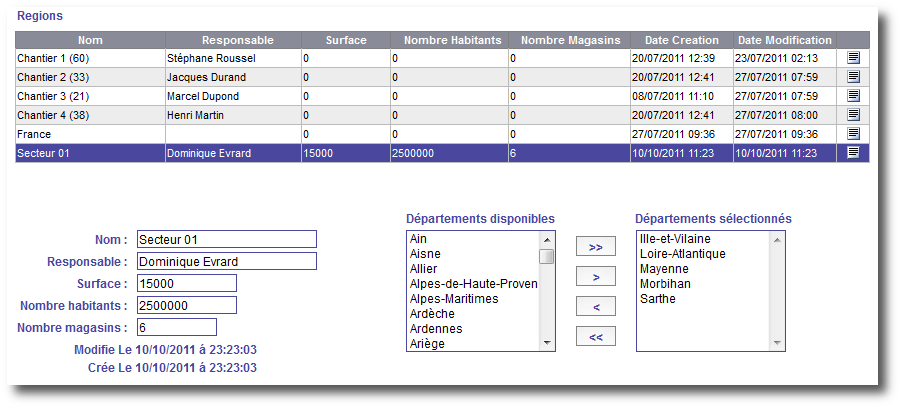Open the Chantier 4 row details icon
Screen dimensions: 901x408
click(x=853, y=115)
